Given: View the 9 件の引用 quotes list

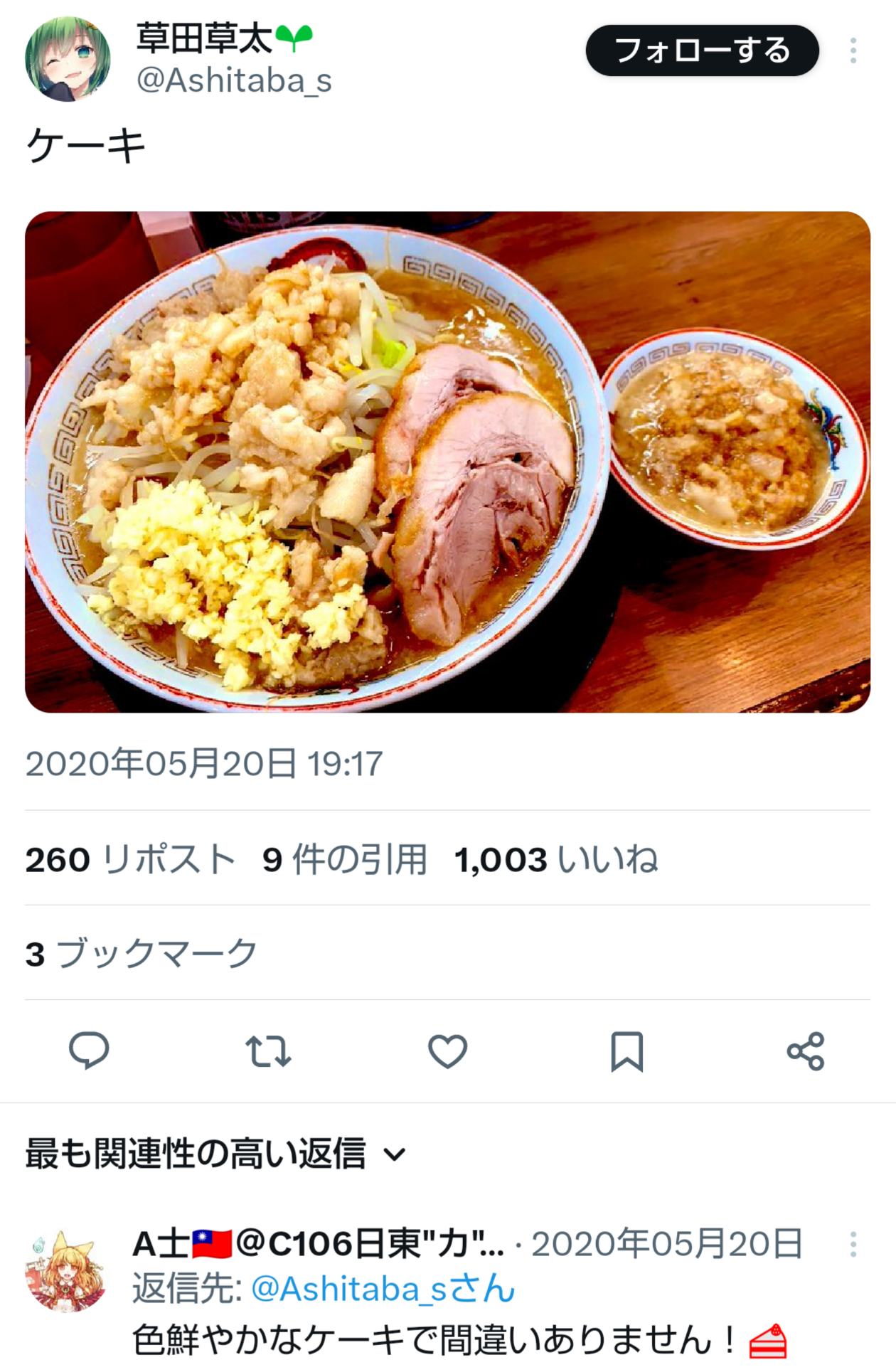Looking at the screenshot, I should [344, 859].
